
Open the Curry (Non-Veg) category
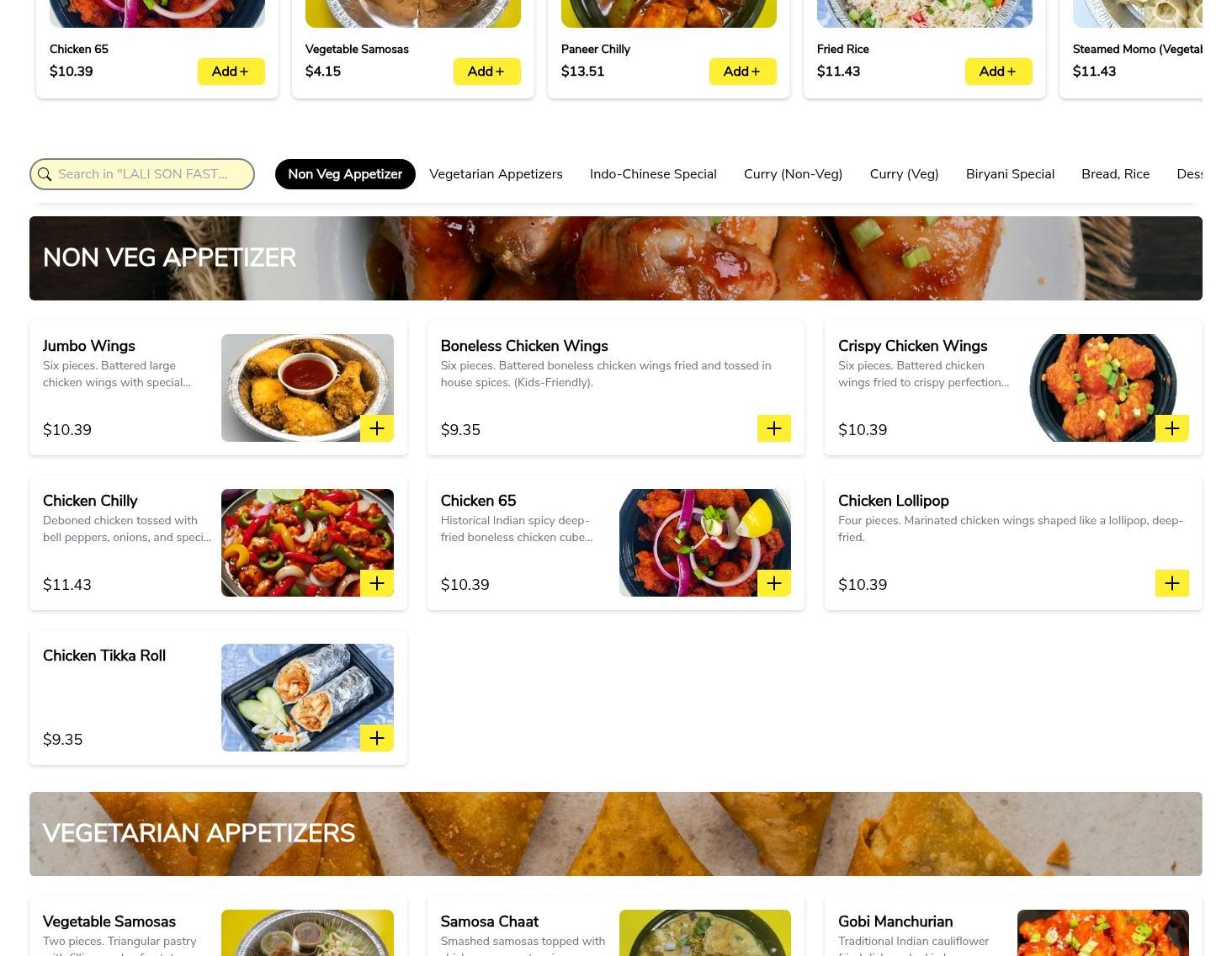tap(793, 174)
